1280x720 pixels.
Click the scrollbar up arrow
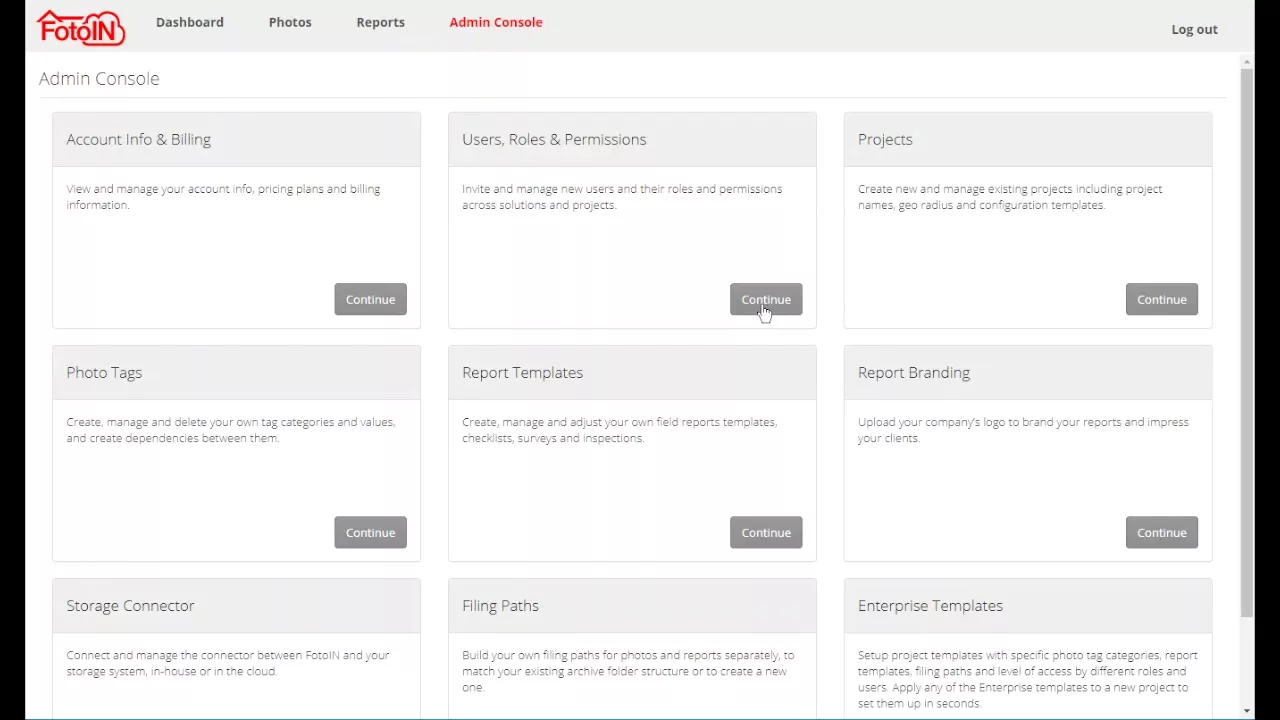click(x=1247, y=60)
